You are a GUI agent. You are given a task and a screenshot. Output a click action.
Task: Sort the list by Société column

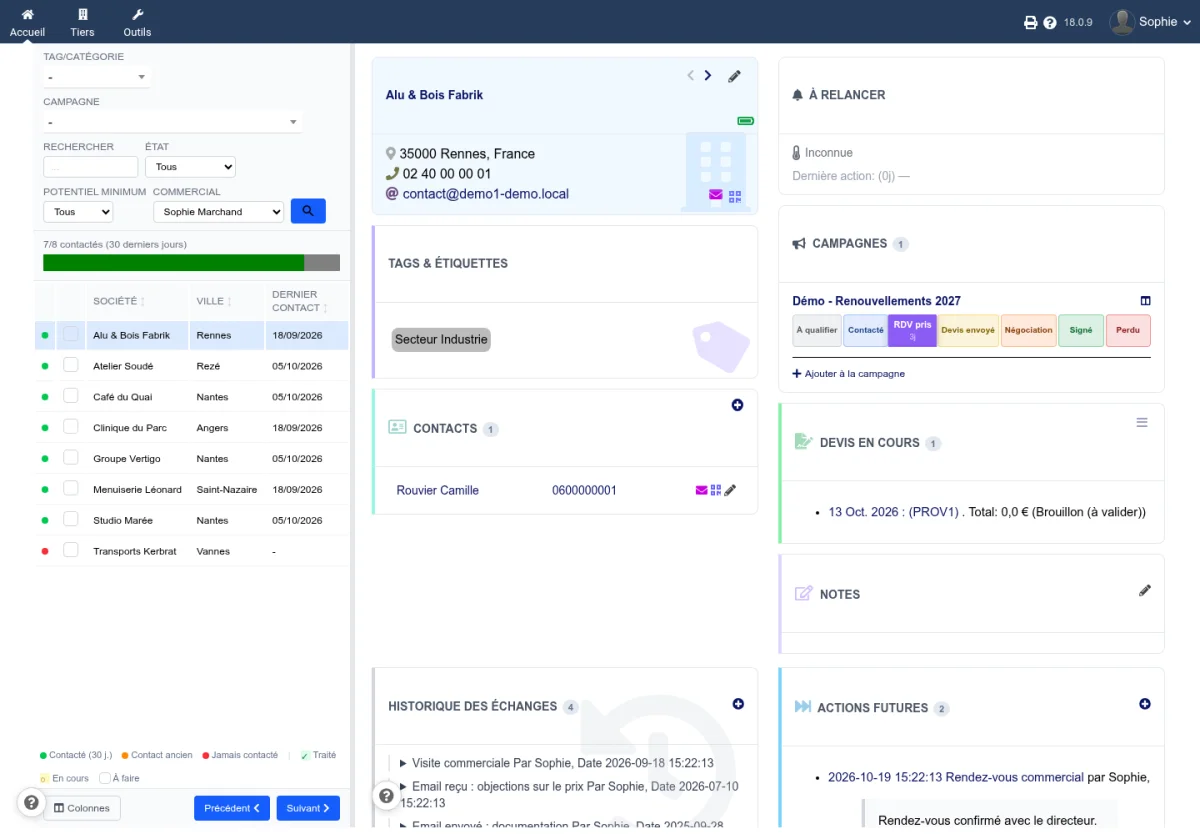coord(119,301)
